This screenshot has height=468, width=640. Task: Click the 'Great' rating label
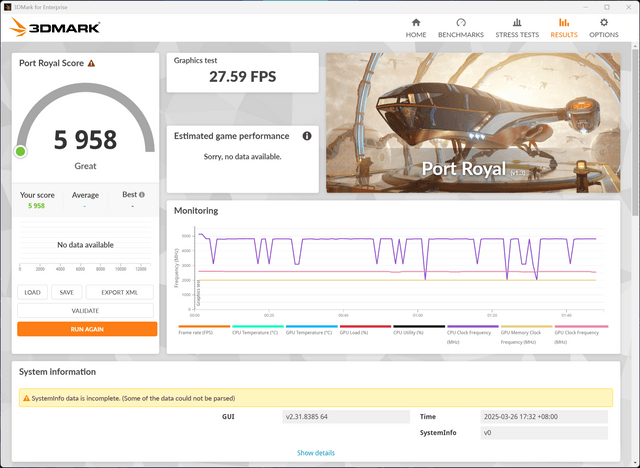(x=85, y=166)
